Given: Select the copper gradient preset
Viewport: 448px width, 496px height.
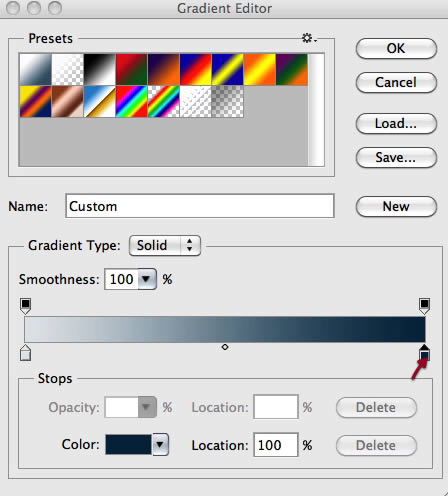Looking at the screenshot, I should point(67,102).
